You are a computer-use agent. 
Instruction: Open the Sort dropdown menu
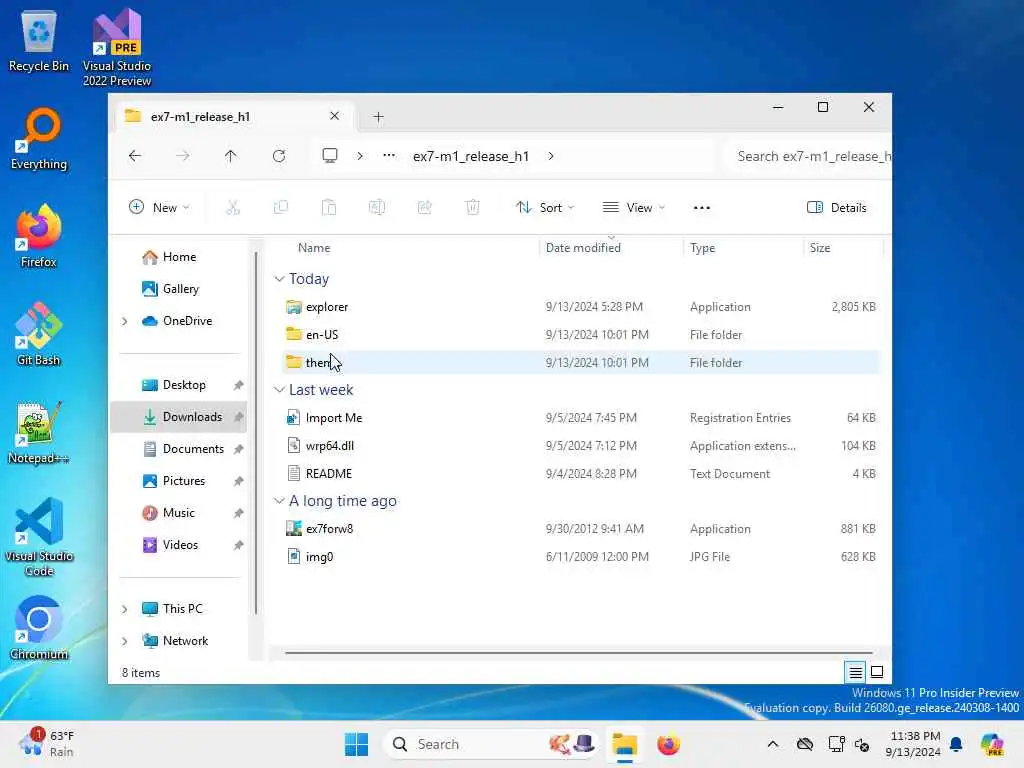pyautogui.click(x=545, y=208)
